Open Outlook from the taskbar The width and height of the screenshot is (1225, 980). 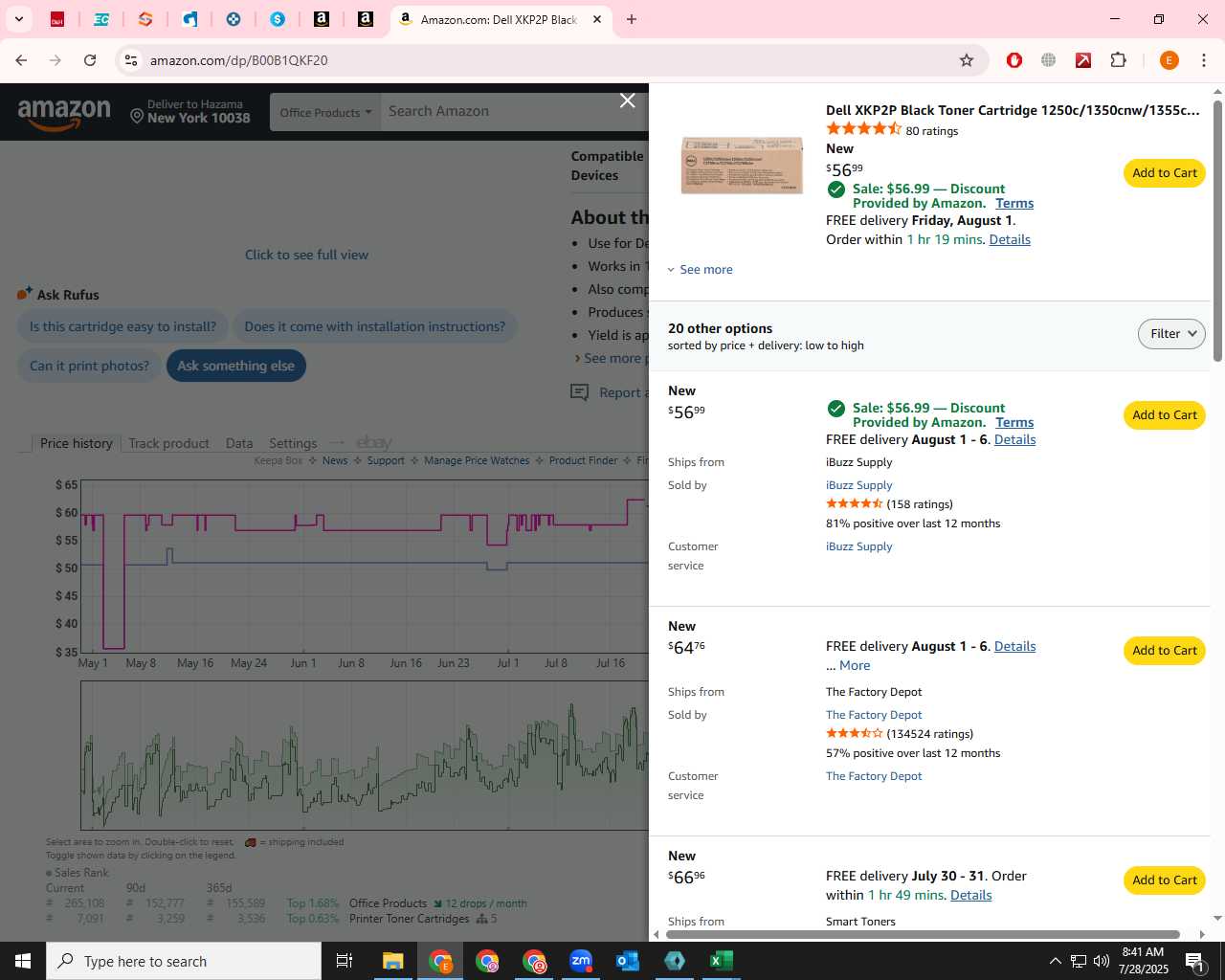(628, 961)
